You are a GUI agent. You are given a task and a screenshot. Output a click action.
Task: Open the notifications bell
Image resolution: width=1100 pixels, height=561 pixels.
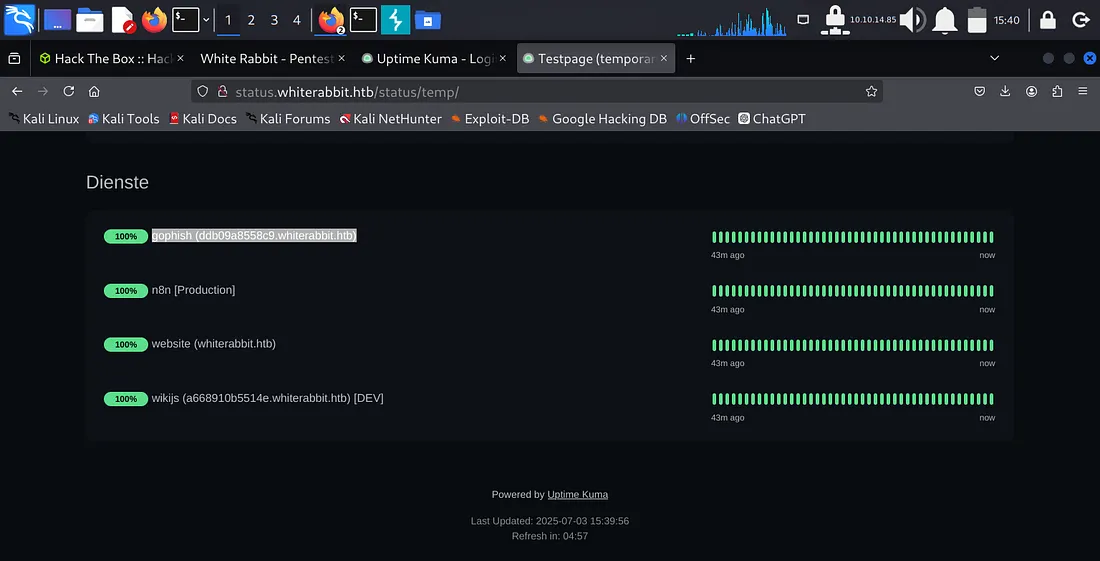click(x=945, y=20)
